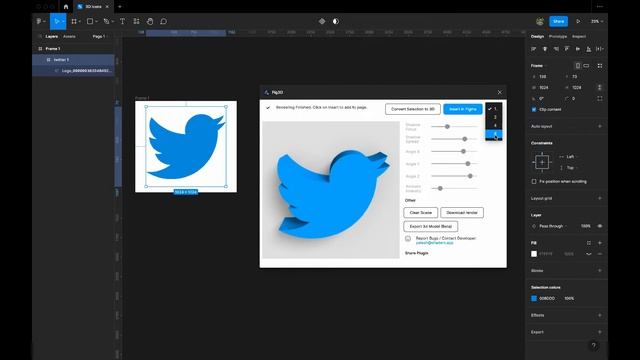Click independent corners icon
This screenshot has width=640, height=360.
pyautogui.click(x=600, y=98)
